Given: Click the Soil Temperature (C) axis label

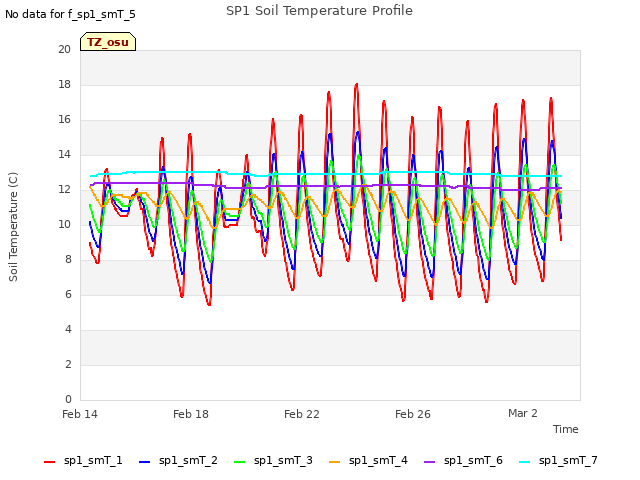Looking at the screenshot, I should tap(13, 227).
